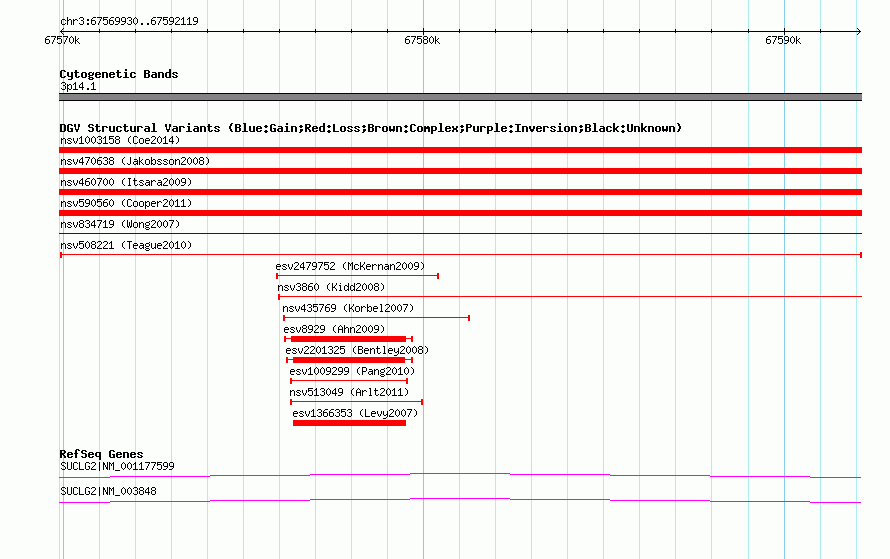
Task: Click the 67590k ruler label
Action: click(783, 40)
